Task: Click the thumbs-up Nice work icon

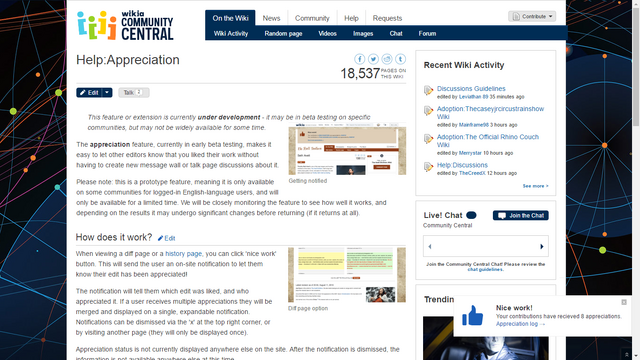Action: pos(473,316)
